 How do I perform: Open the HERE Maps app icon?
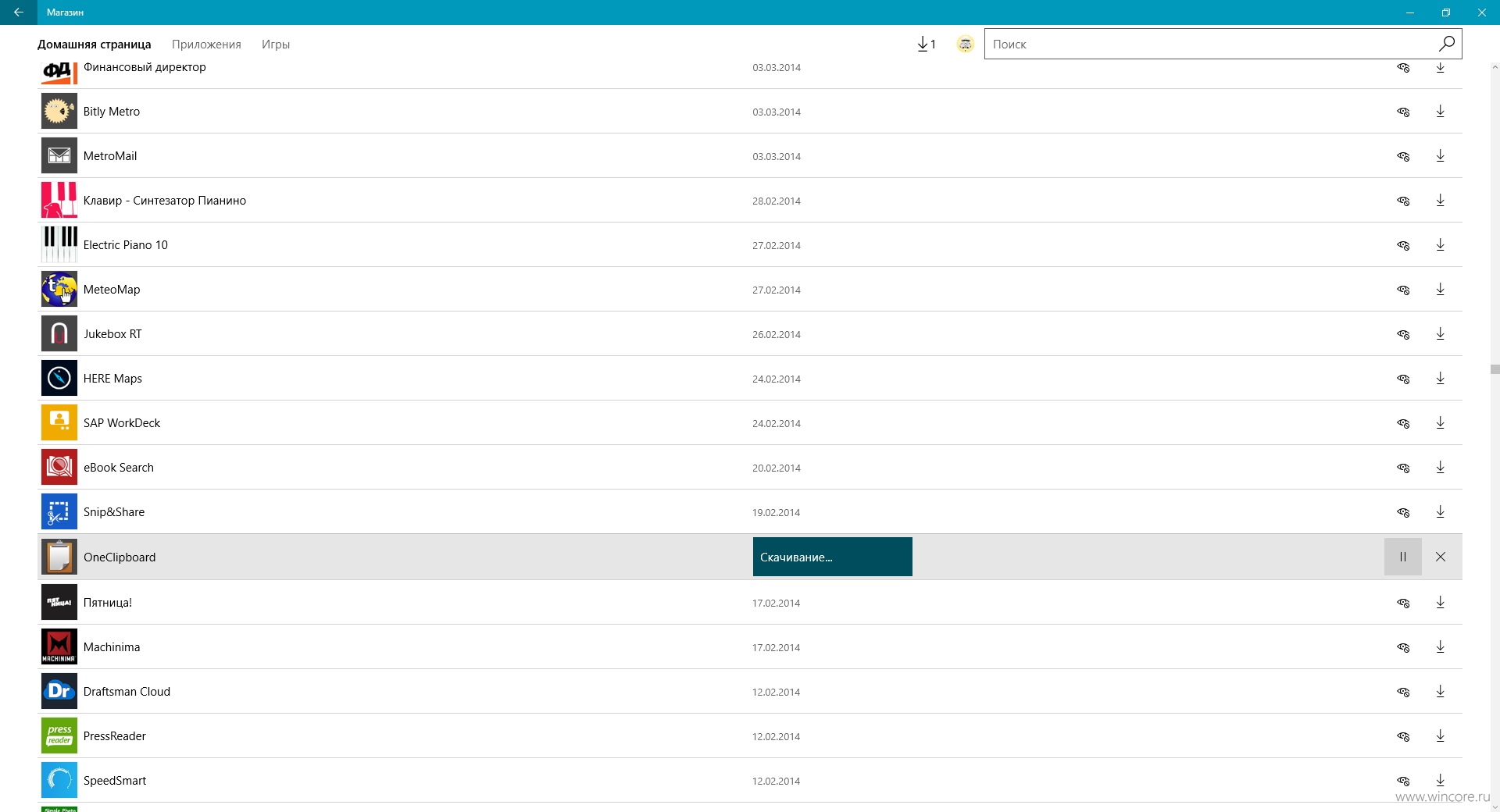[59, 378]
